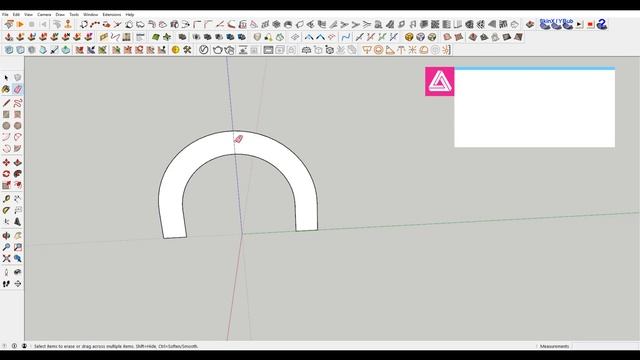Image resolution: width=640 pixels, height=360 pixels.
Task: Select the Select arrow tool
Action: 6,78
